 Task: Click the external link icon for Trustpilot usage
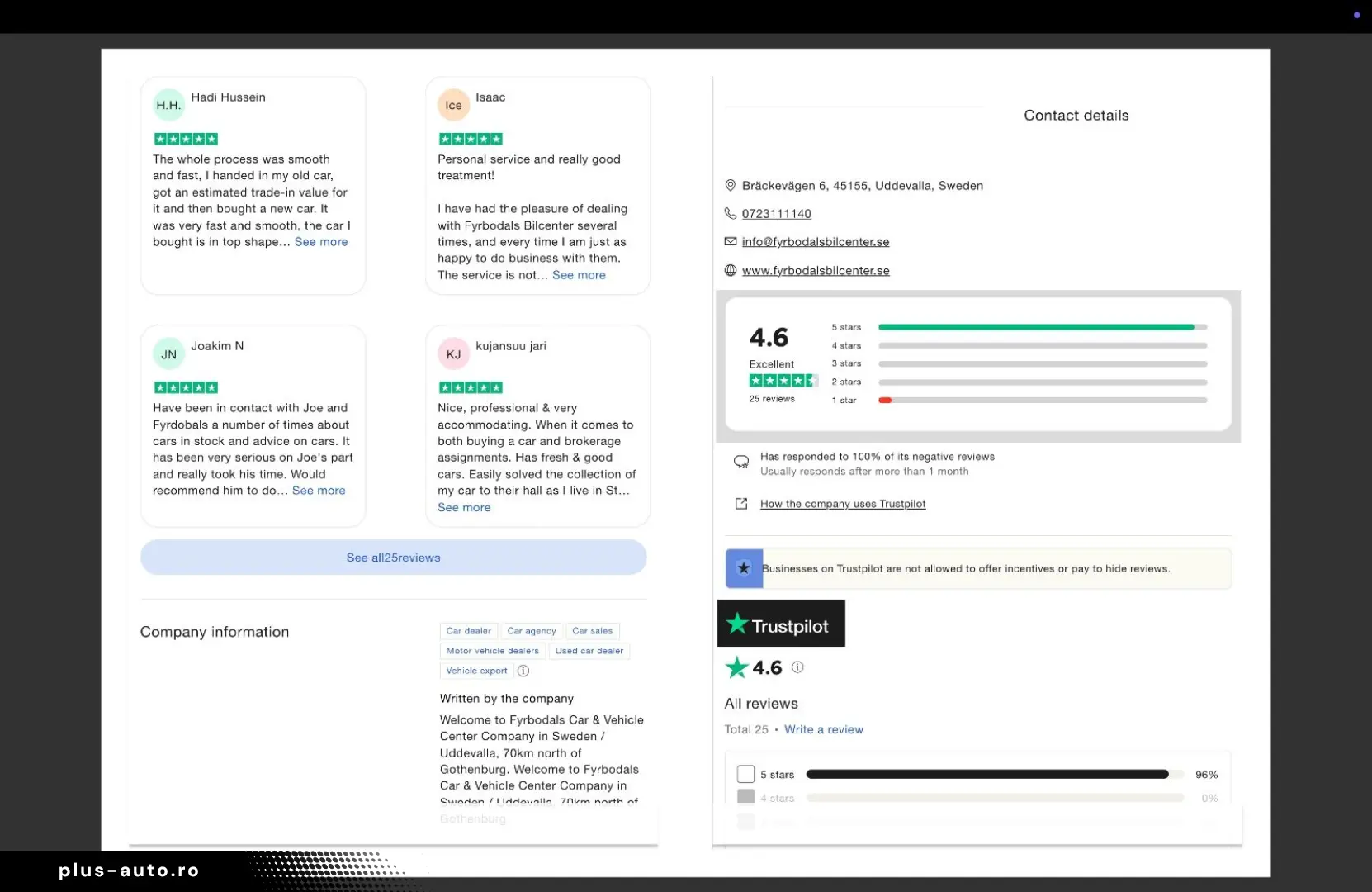[741, 504]
